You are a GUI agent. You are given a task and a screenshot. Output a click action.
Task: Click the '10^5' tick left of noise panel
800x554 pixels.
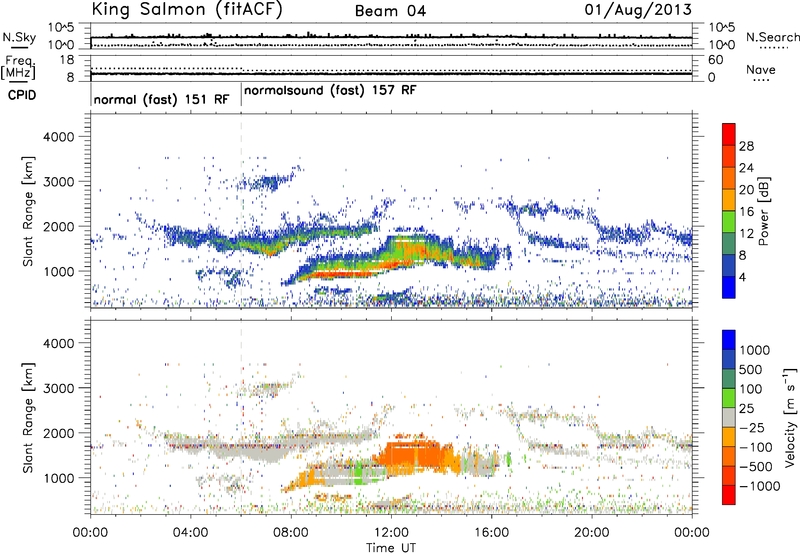coord(61,27)
